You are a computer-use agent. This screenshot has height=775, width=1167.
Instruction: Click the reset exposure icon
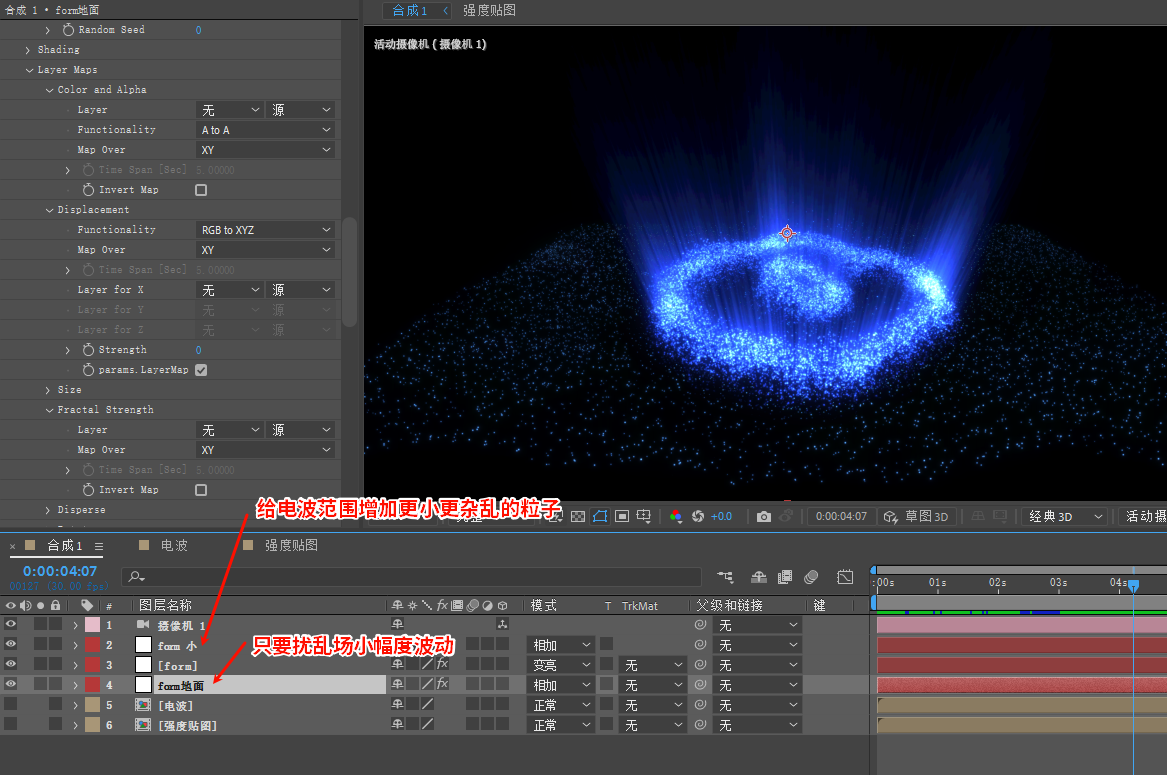coord(698,517)
